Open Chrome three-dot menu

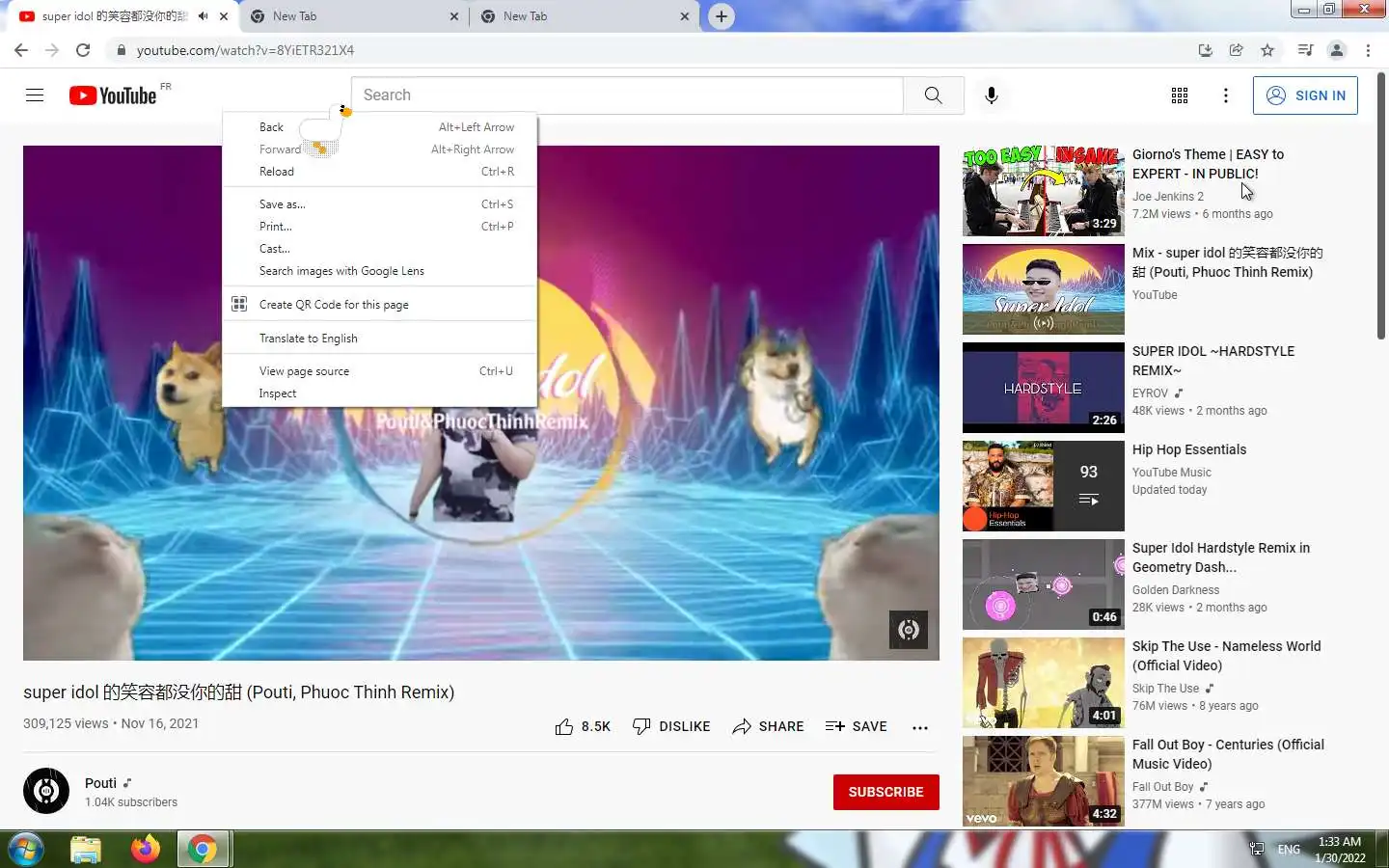pyautogui.click(x=1368, y=50)
